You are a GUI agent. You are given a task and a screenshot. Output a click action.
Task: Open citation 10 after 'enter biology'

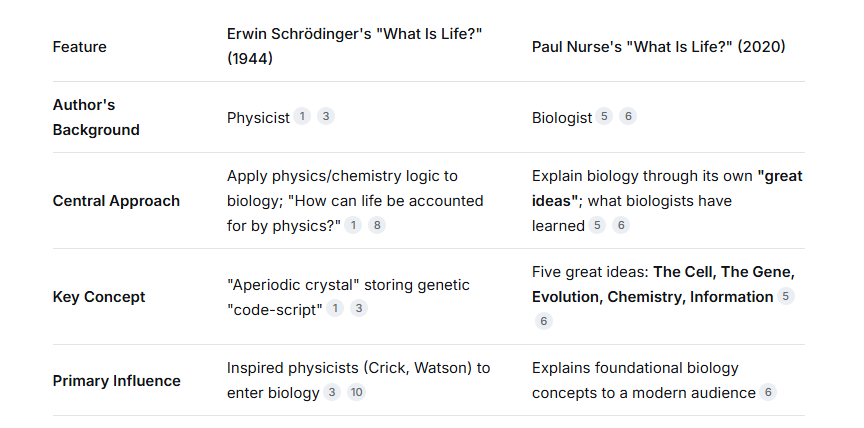[x=357, y=392]
